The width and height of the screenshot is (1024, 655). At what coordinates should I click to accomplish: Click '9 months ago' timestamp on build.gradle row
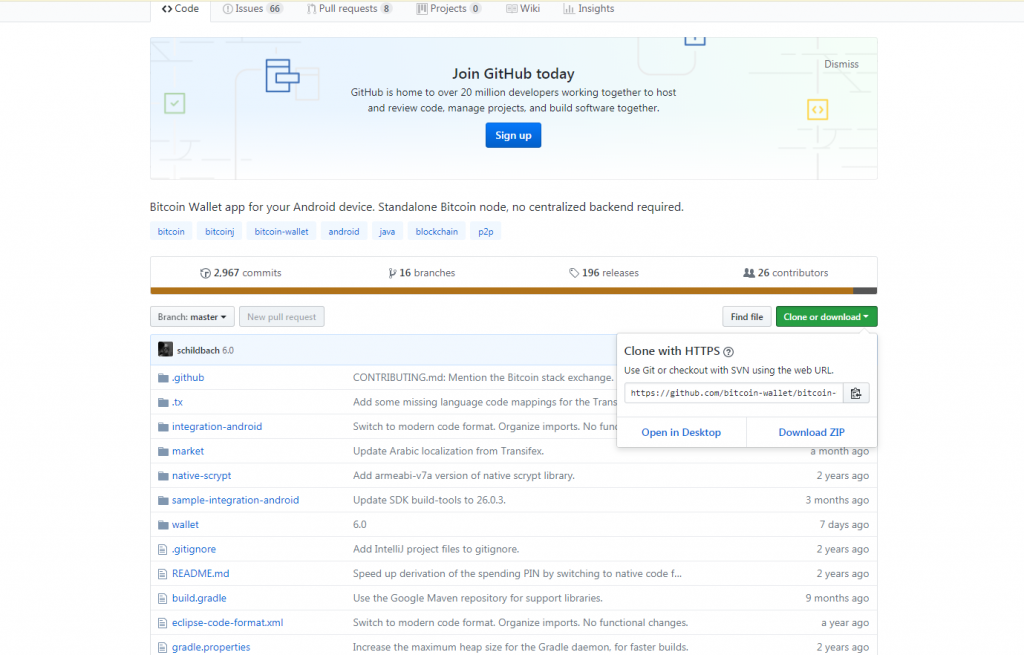click(837, 598)
